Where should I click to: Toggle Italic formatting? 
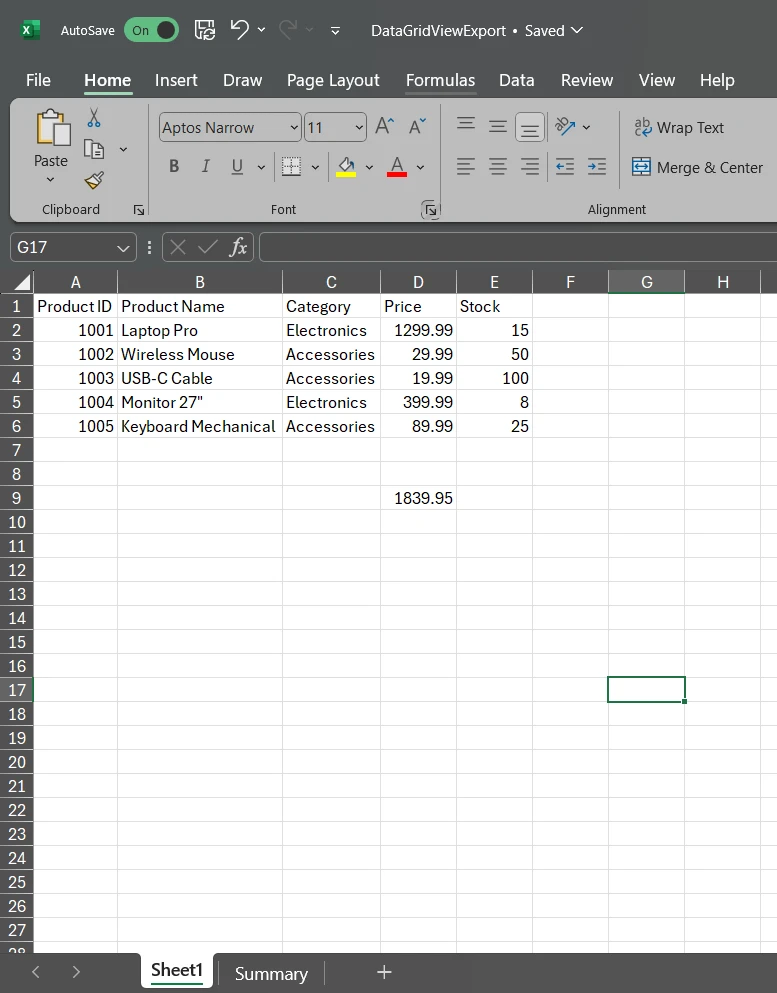(x=206, y=167)
